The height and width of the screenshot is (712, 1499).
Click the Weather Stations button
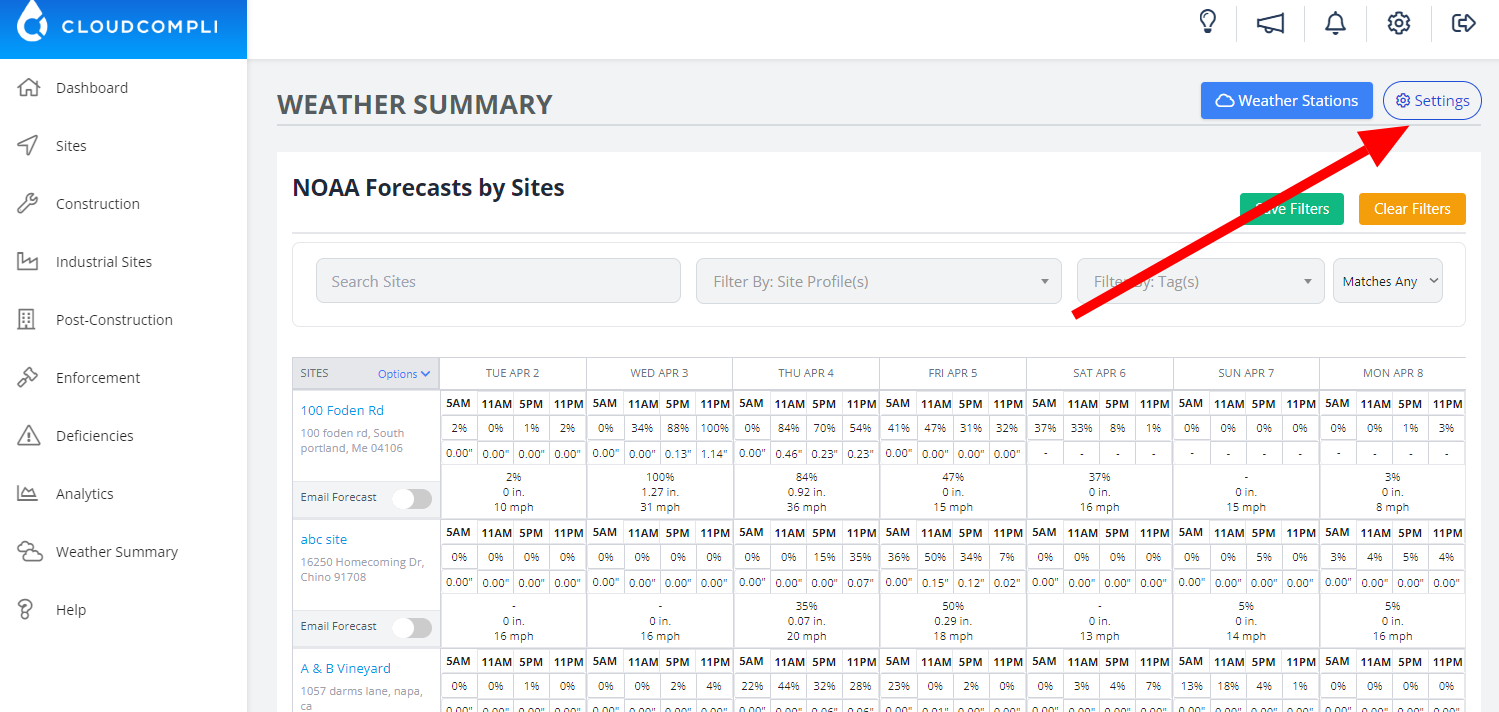tap(1287, 100)
